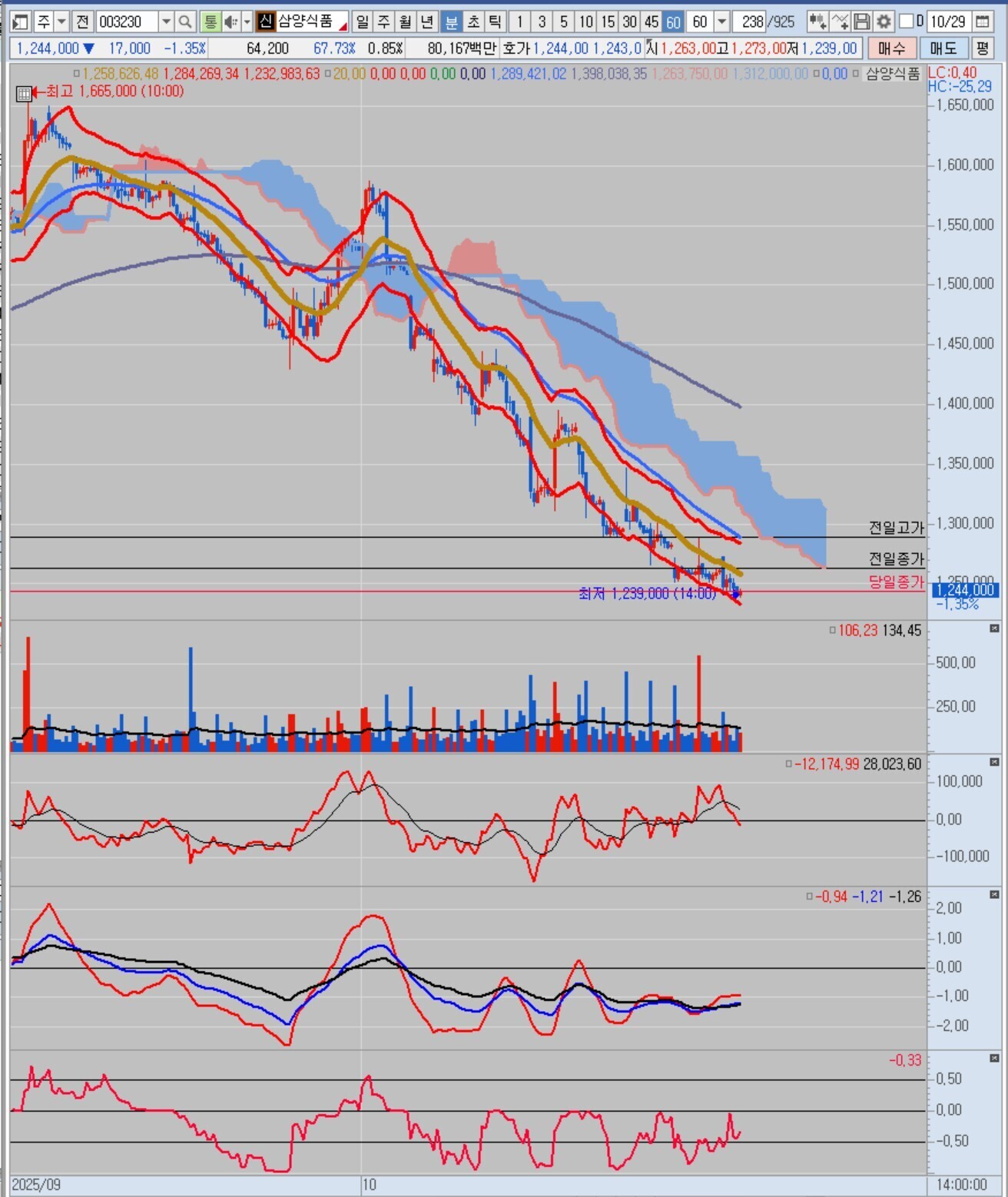Switch to weekly chart with 주 period button
This screenshot has width=1008, height=1197.
point(384,22)
